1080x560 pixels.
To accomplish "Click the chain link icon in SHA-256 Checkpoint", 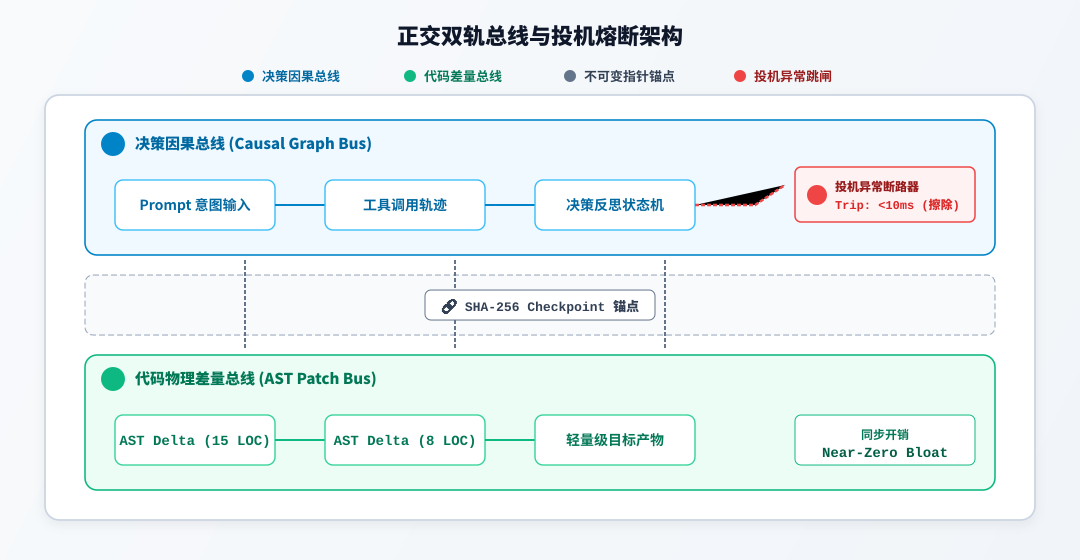I will click(449, 307).
